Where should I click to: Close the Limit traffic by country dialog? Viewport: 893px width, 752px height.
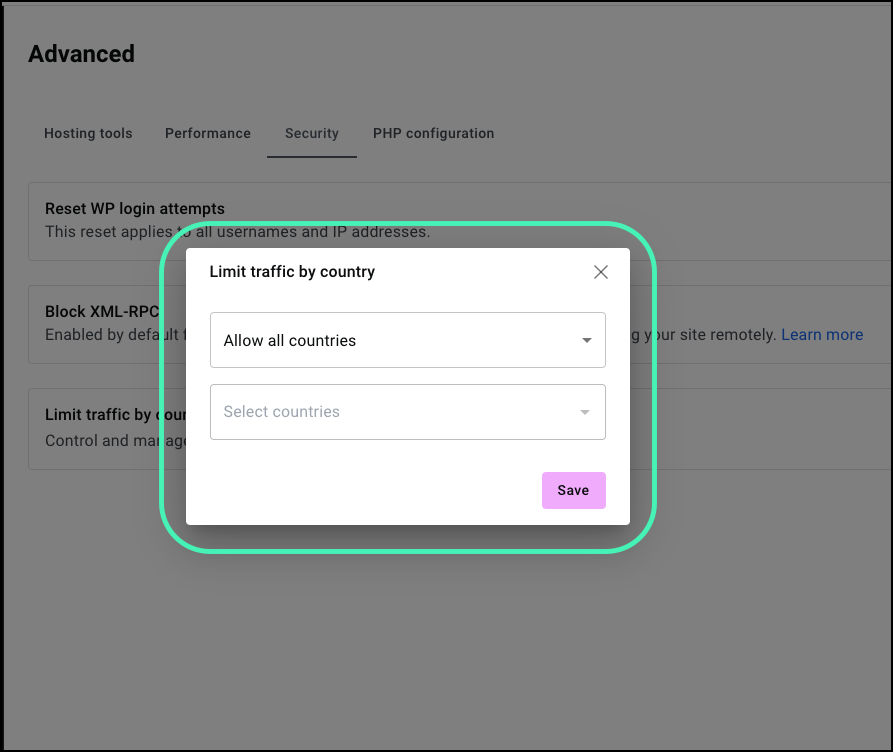(x=600, y=272)
